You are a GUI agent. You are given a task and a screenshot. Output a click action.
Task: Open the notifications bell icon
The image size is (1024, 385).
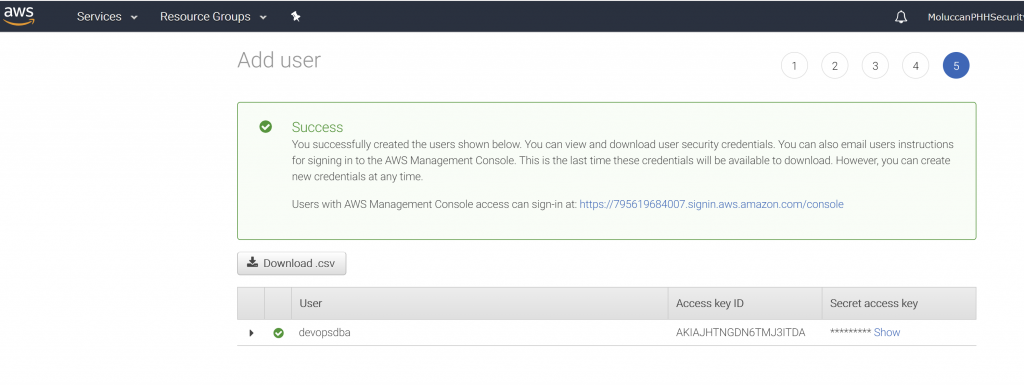pyautogui.click(x=901, y=17)
